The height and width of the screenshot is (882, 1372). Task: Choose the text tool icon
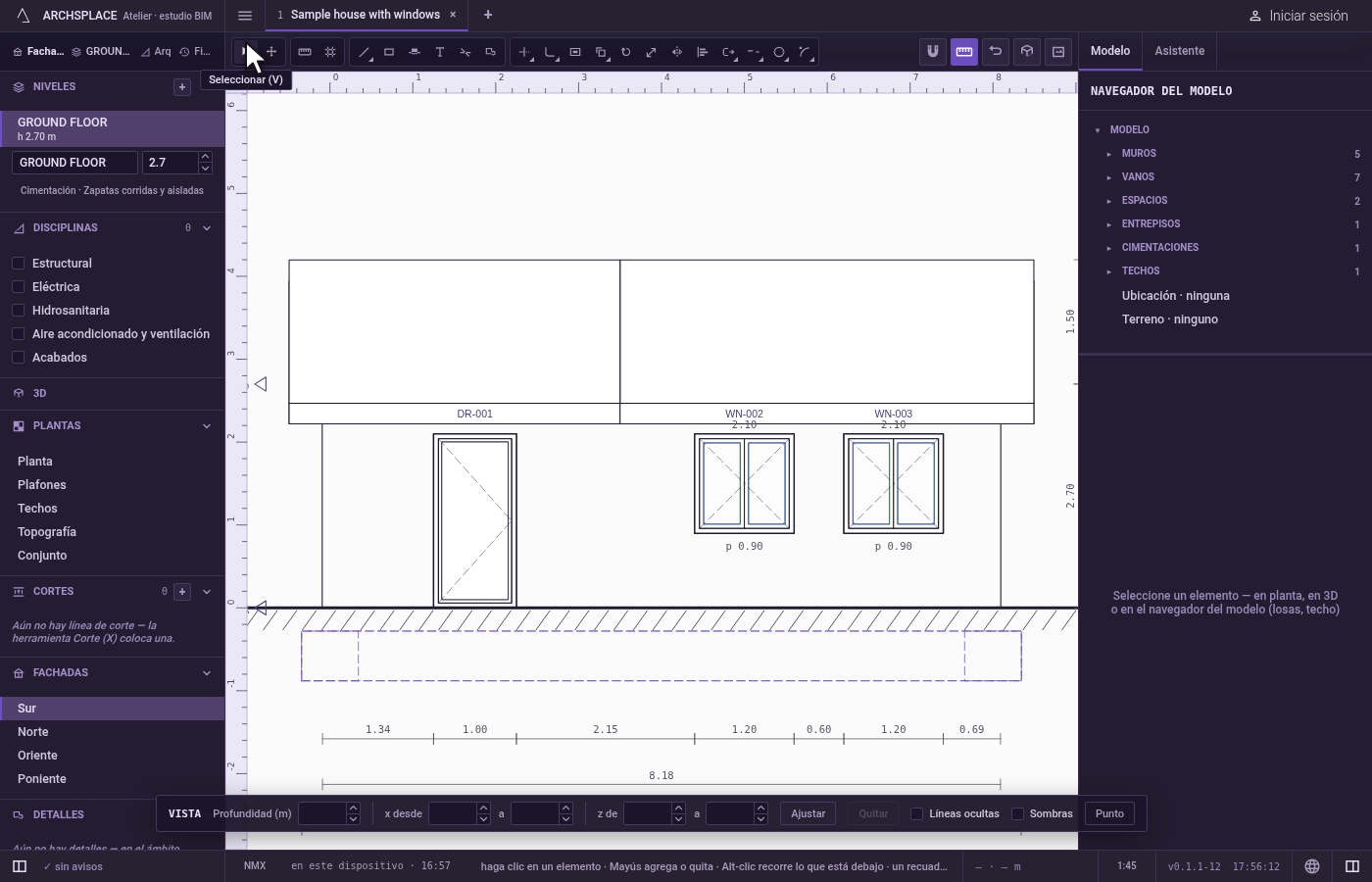pos(440,52)
